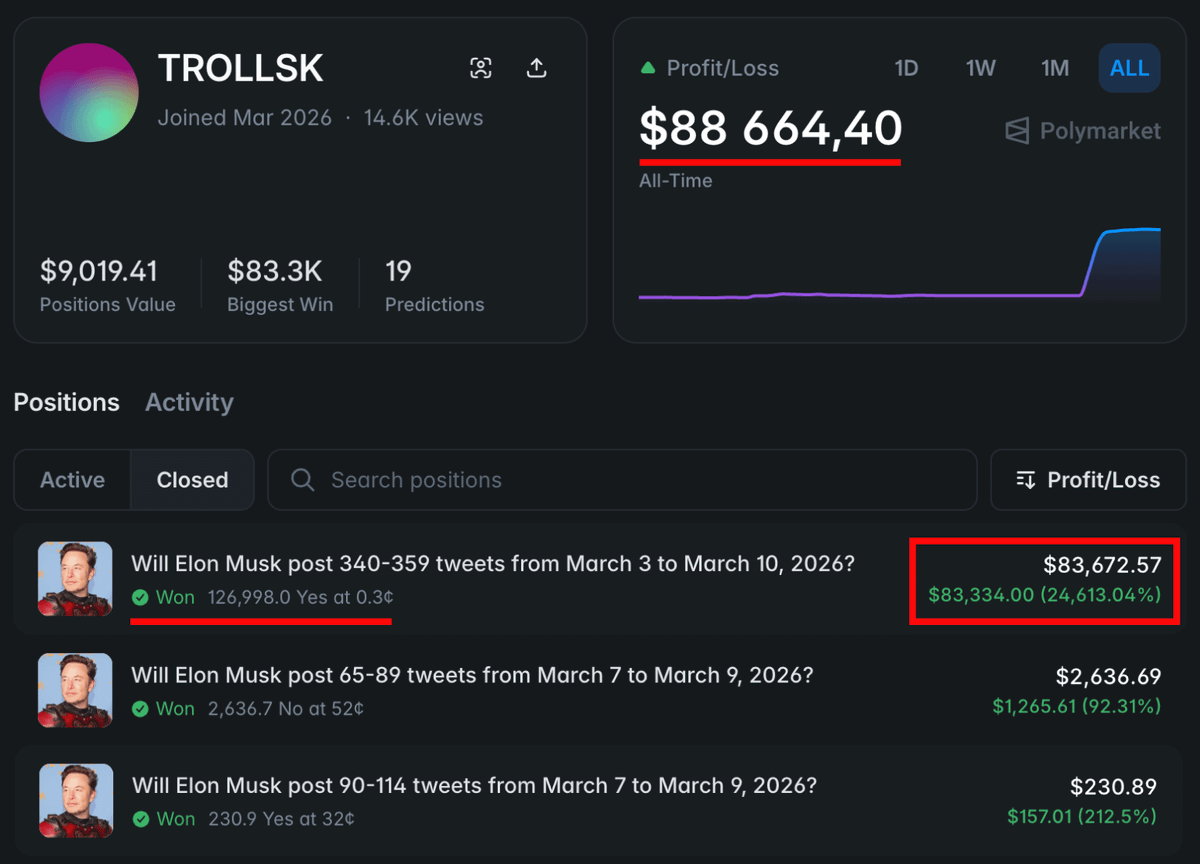Screen dimensions: 1200x864
Task: Click Elon Musk thumbnail for 90-114 tweets
Action: (75, 801)
